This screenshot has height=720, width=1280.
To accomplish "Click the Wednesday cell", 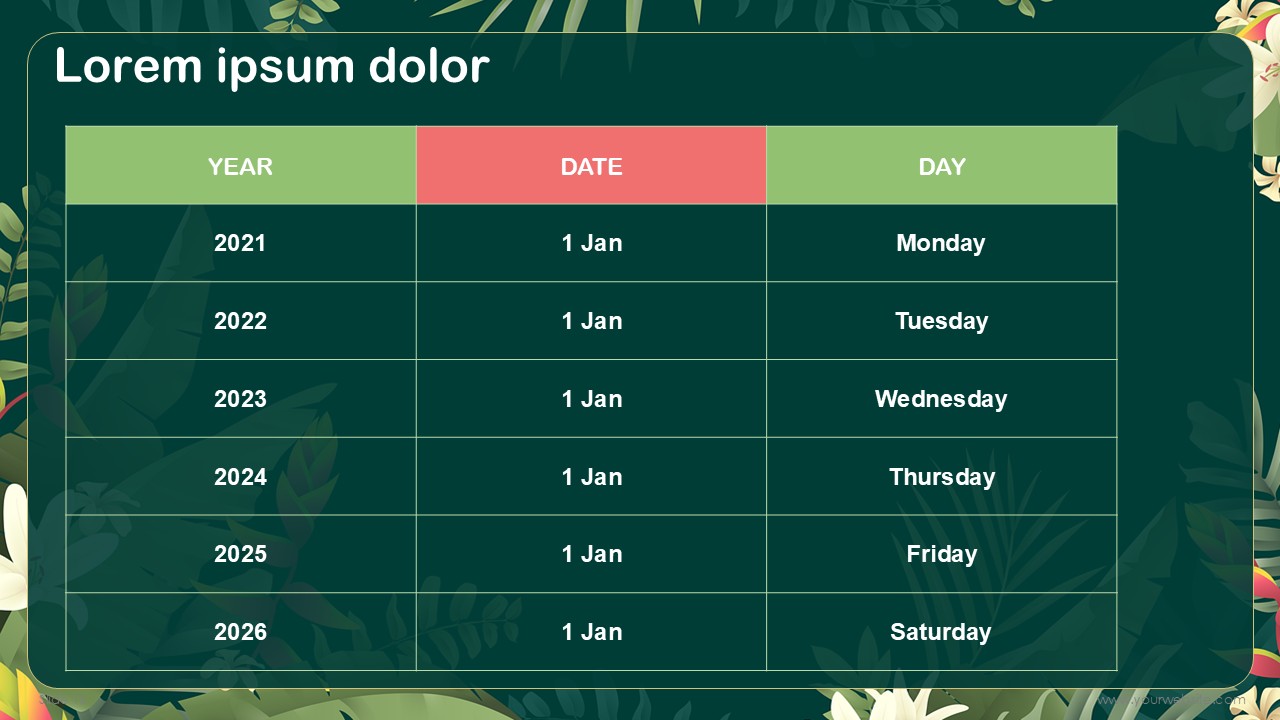I will [942, 399].
